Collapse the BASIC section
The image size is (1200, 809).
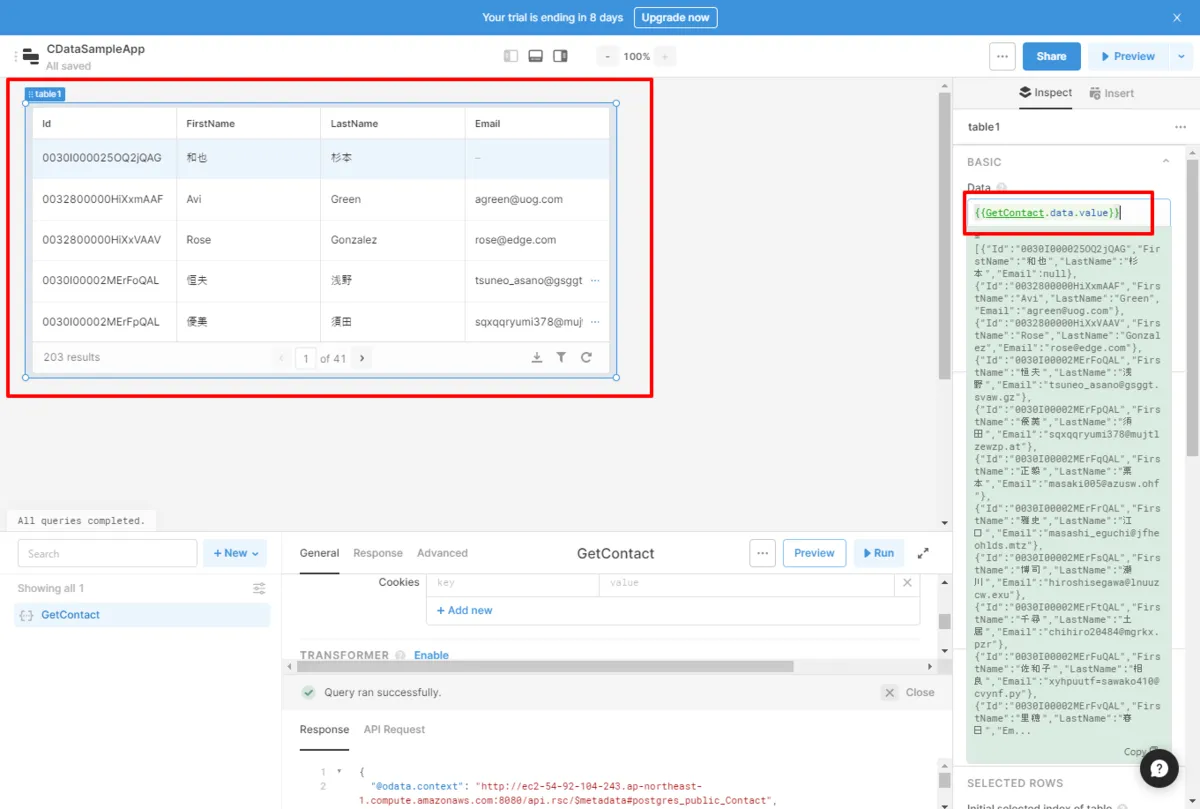(x=1165, y=162)
